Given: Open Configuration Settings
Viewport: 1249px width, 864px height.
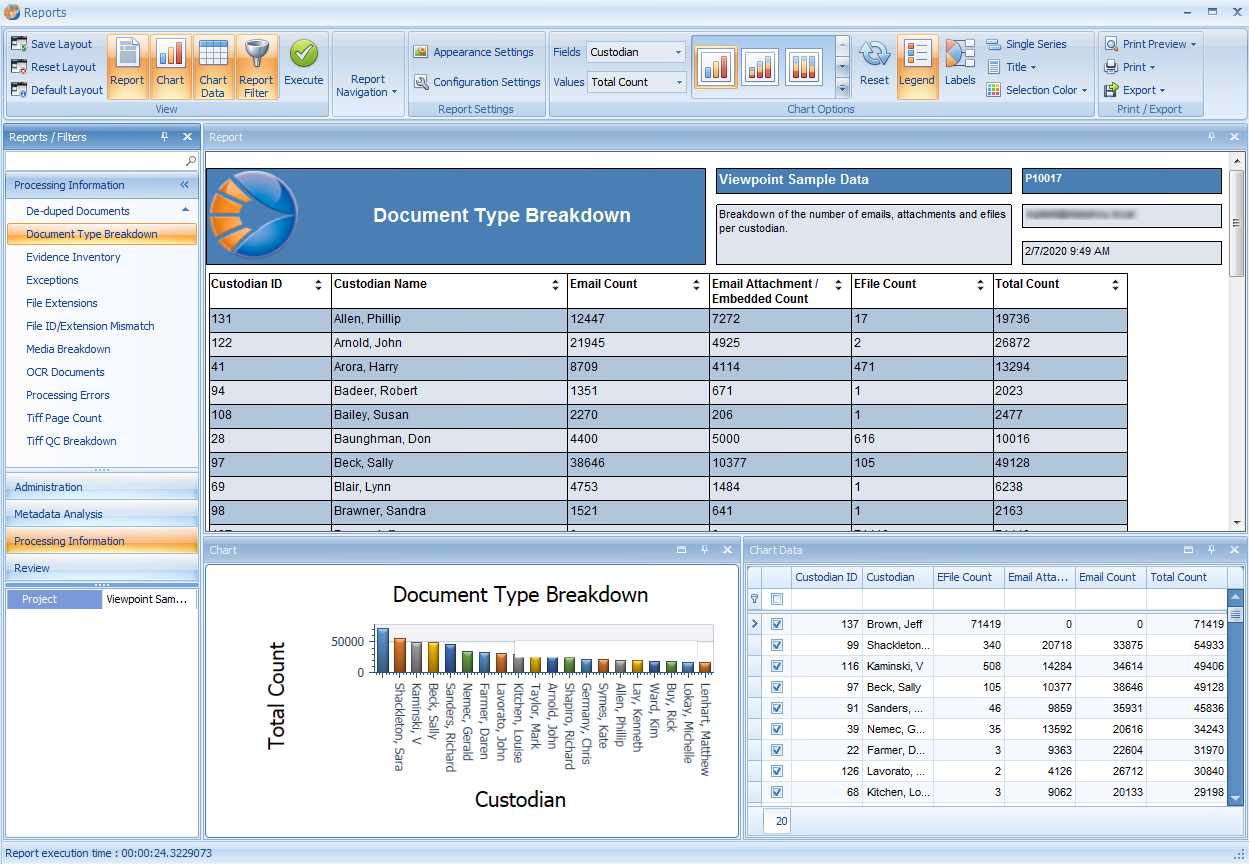Looking at the screenshot, I should 478,82.
